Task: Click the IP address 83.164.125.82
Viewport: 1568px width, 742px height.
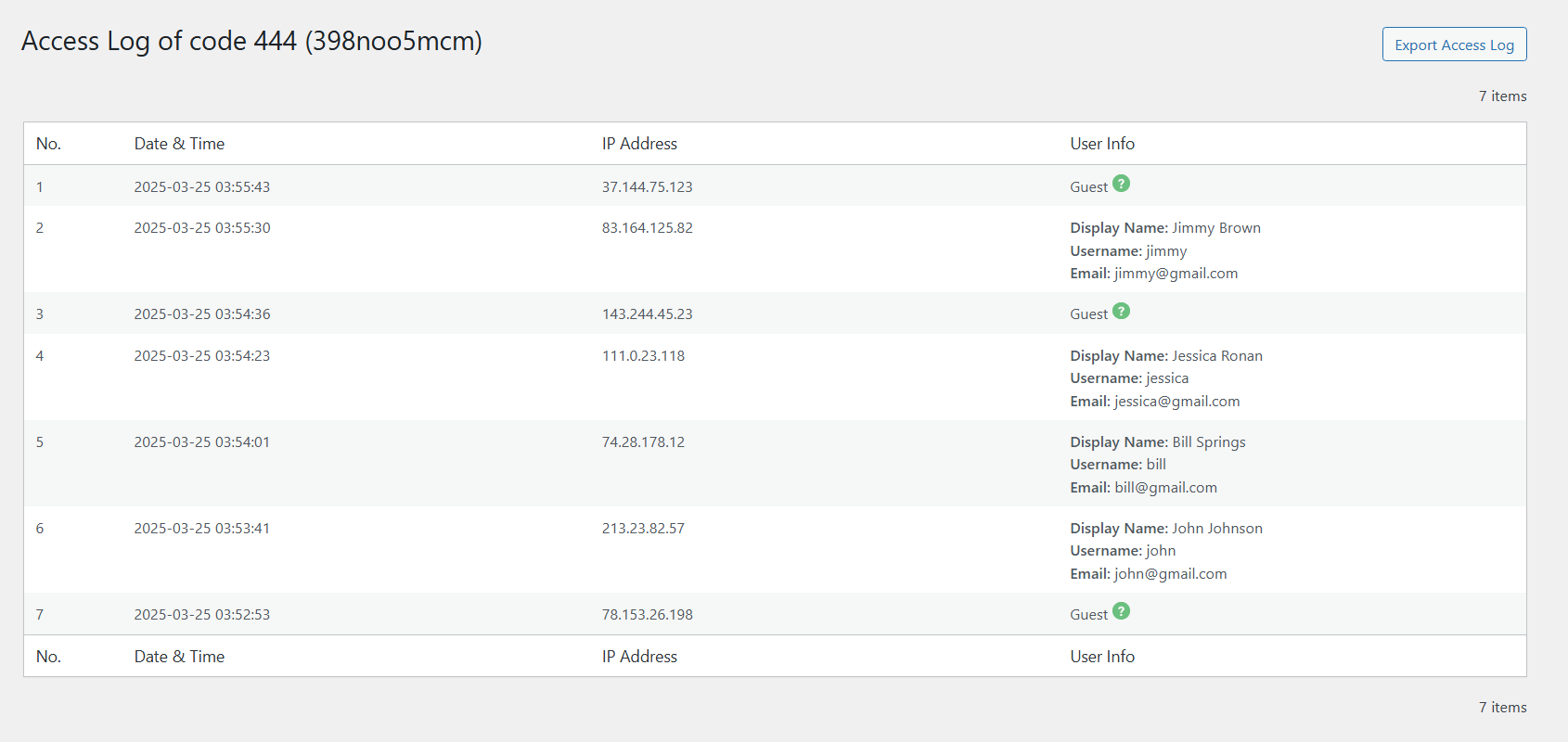Action: coord(647,228)
